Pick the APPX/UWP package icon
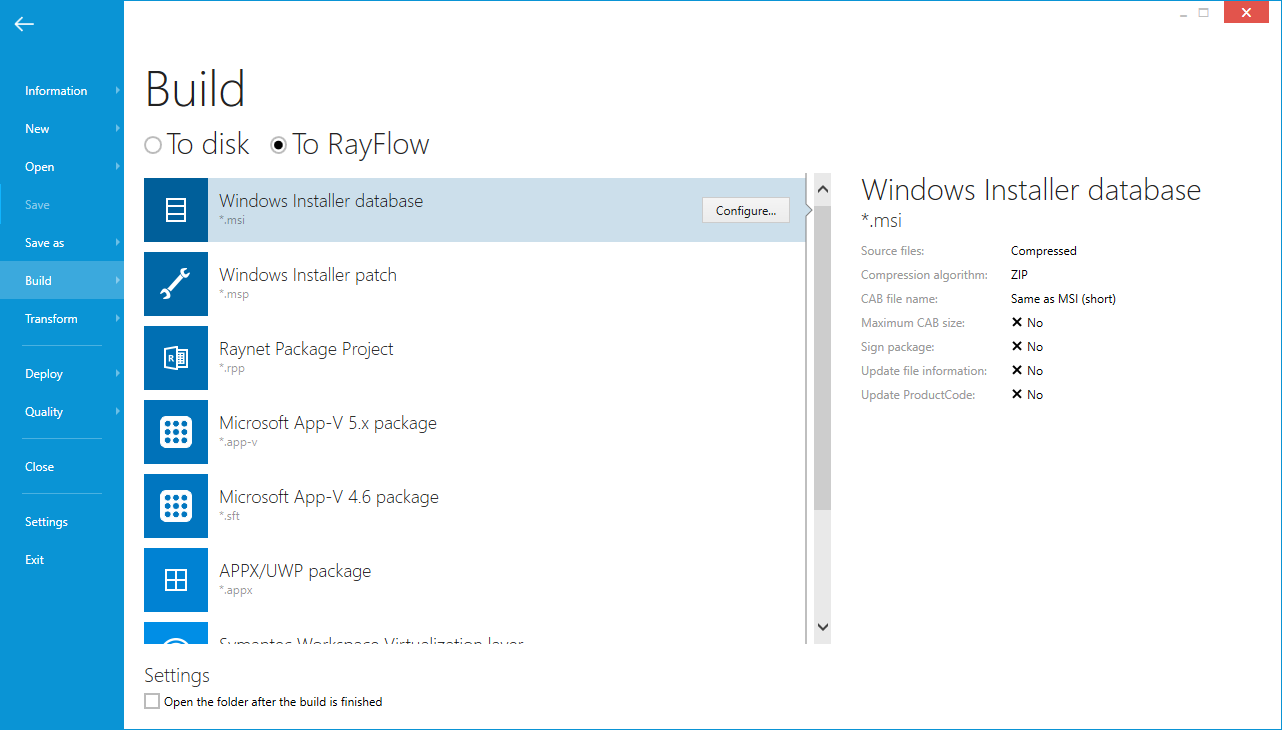The height and width of the screenshot is (730, 1282). tap(176, 580)
